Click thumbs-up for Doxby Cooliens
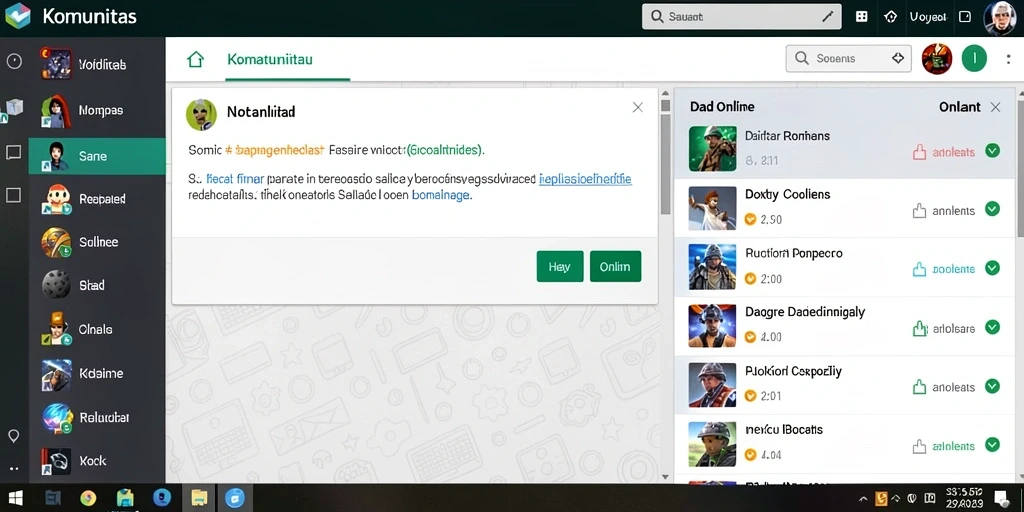Image resolution: width=1024 pixels, height=512 pixels. pos(919,210)
